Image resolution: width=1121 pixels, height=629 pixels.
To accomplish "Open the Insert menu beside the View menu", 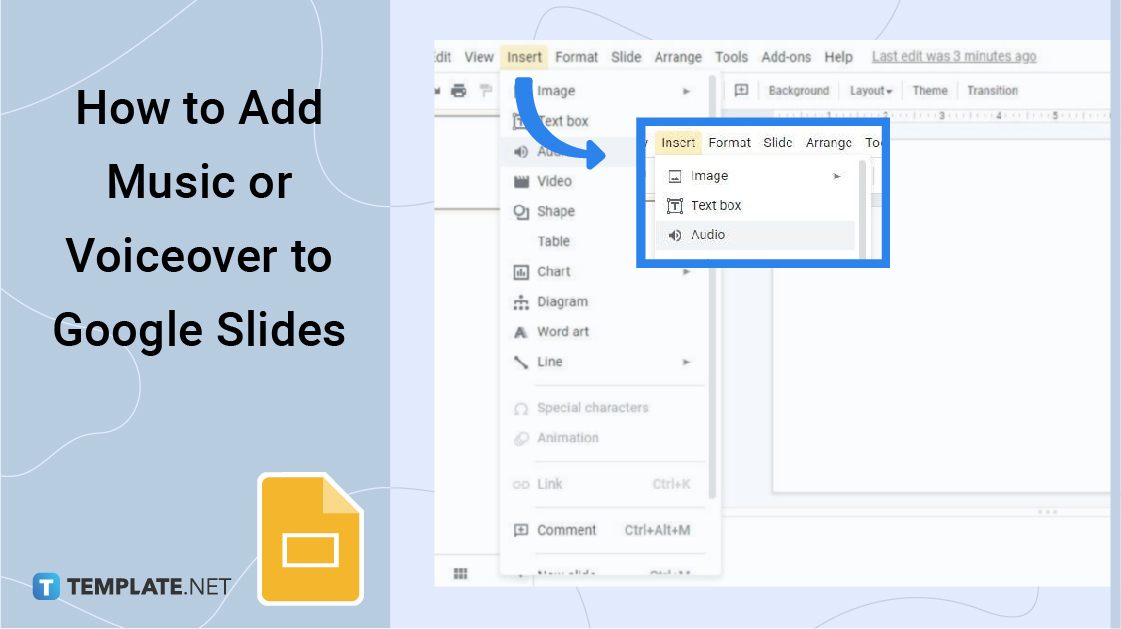I will 524,57.
